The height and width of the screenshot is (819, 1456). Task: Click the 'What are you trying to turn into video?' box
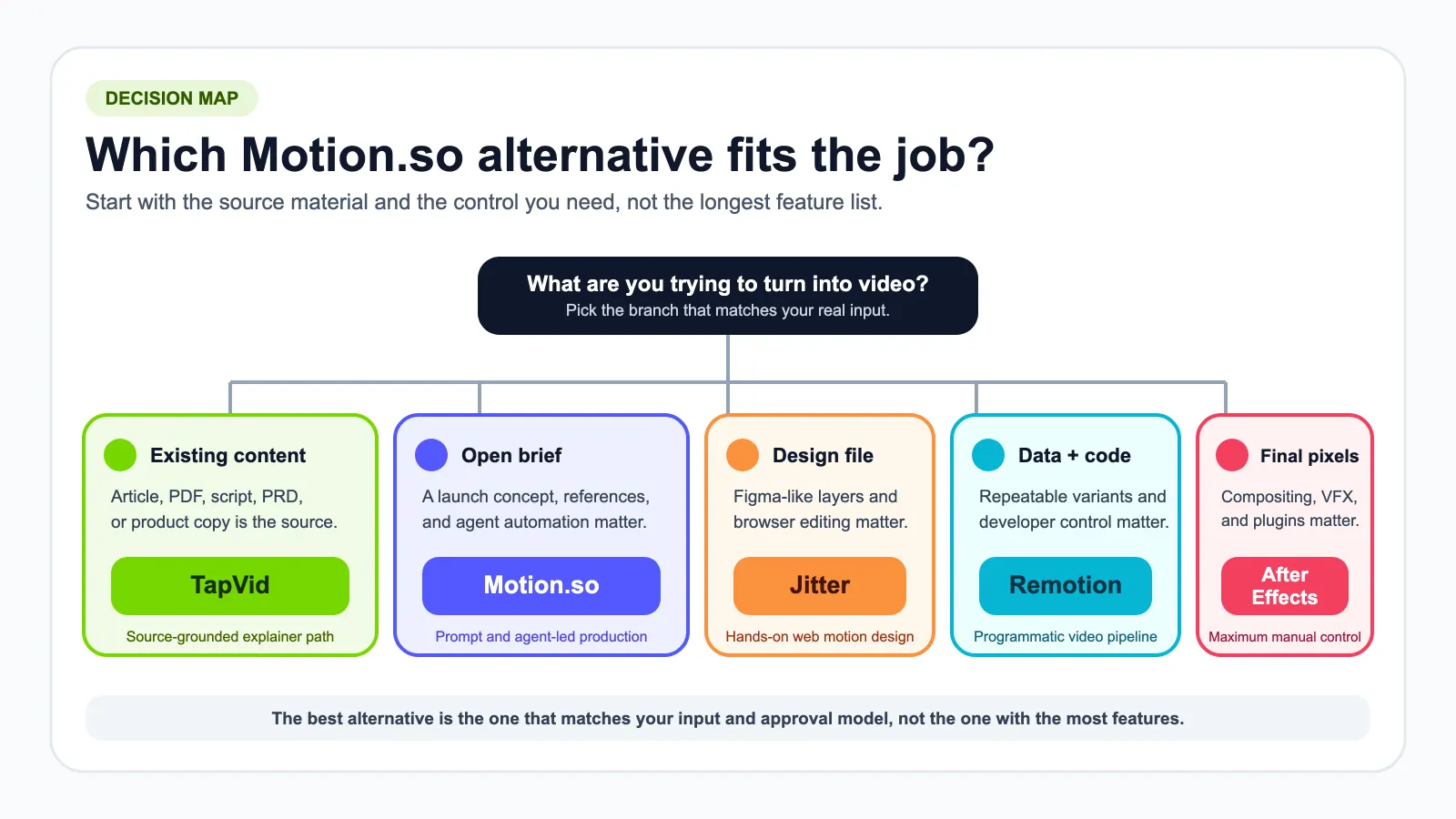[x=728, y=296]
